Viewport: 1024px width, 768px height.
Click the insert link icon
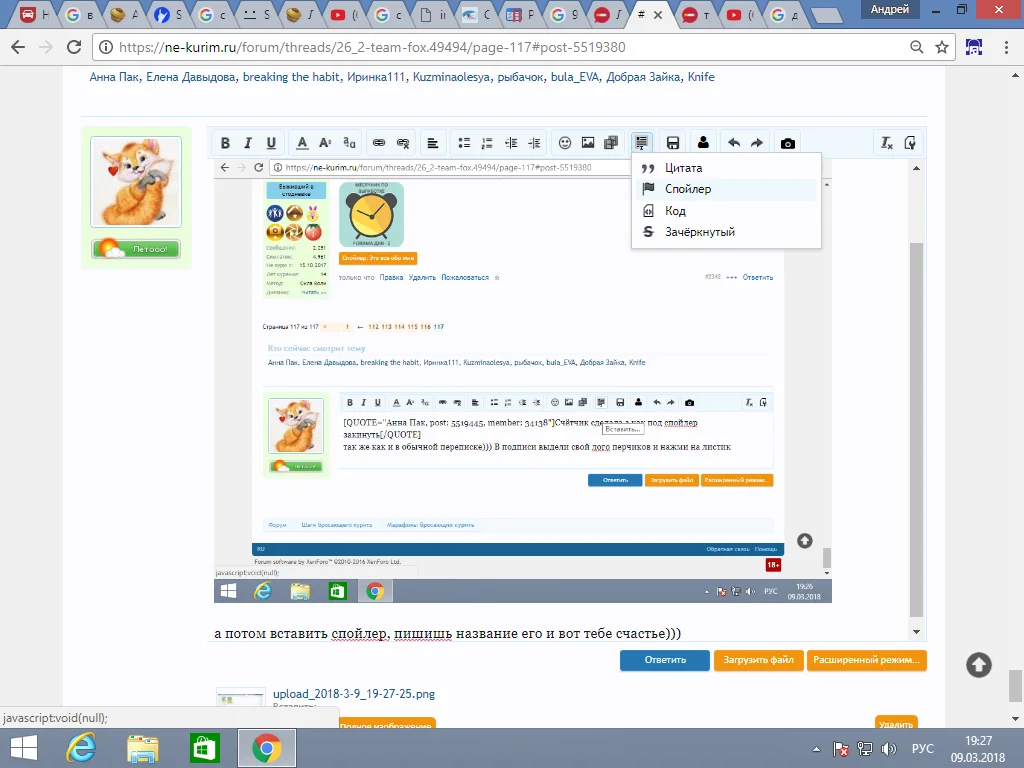click(379, 143)
